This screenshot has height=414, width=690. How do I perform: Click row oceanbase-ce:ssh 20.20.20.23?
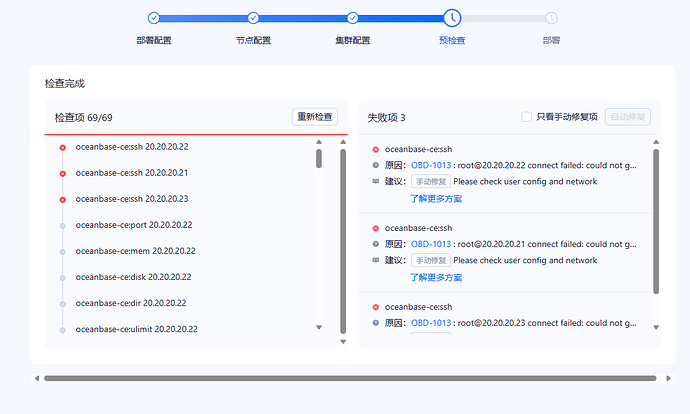pos(132,199)
